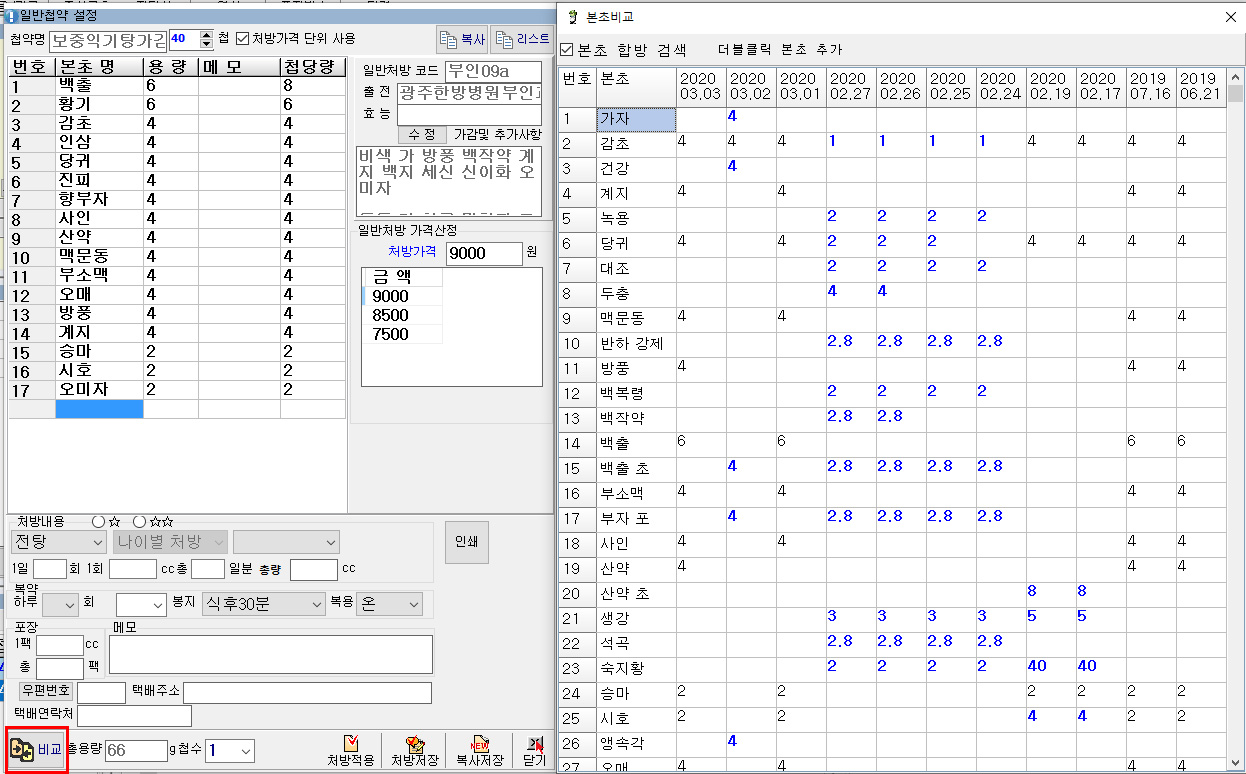
Task: Click the 수정 edit button
Action: [x=422, y=134]
